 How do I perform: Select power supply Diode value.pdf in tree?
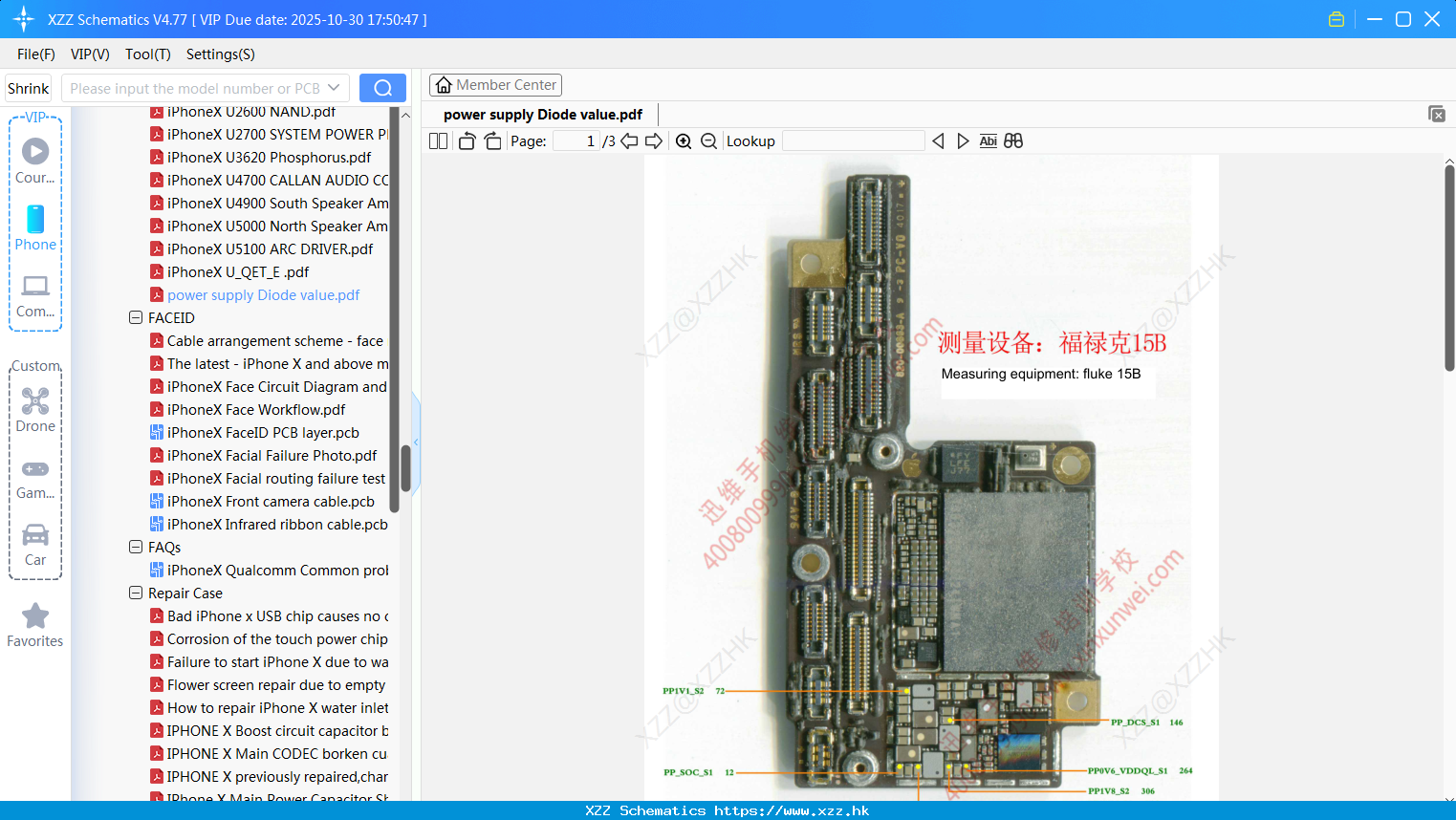pyautogui.click(x=255, y=294)
